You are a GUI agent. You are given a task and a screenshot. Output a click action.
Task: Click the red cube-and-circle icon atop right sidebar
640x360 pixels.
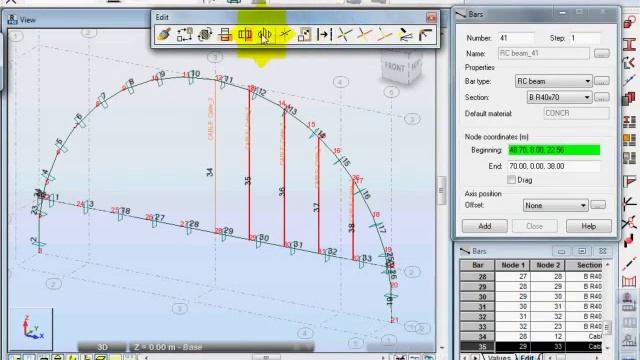(630, 22)
